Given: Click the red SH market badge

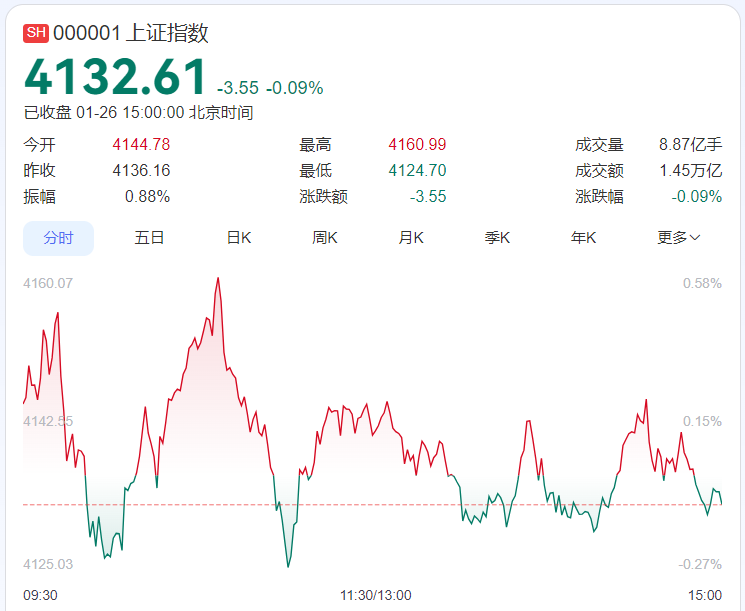Looking at the screenshot, I should click(36, 33).
